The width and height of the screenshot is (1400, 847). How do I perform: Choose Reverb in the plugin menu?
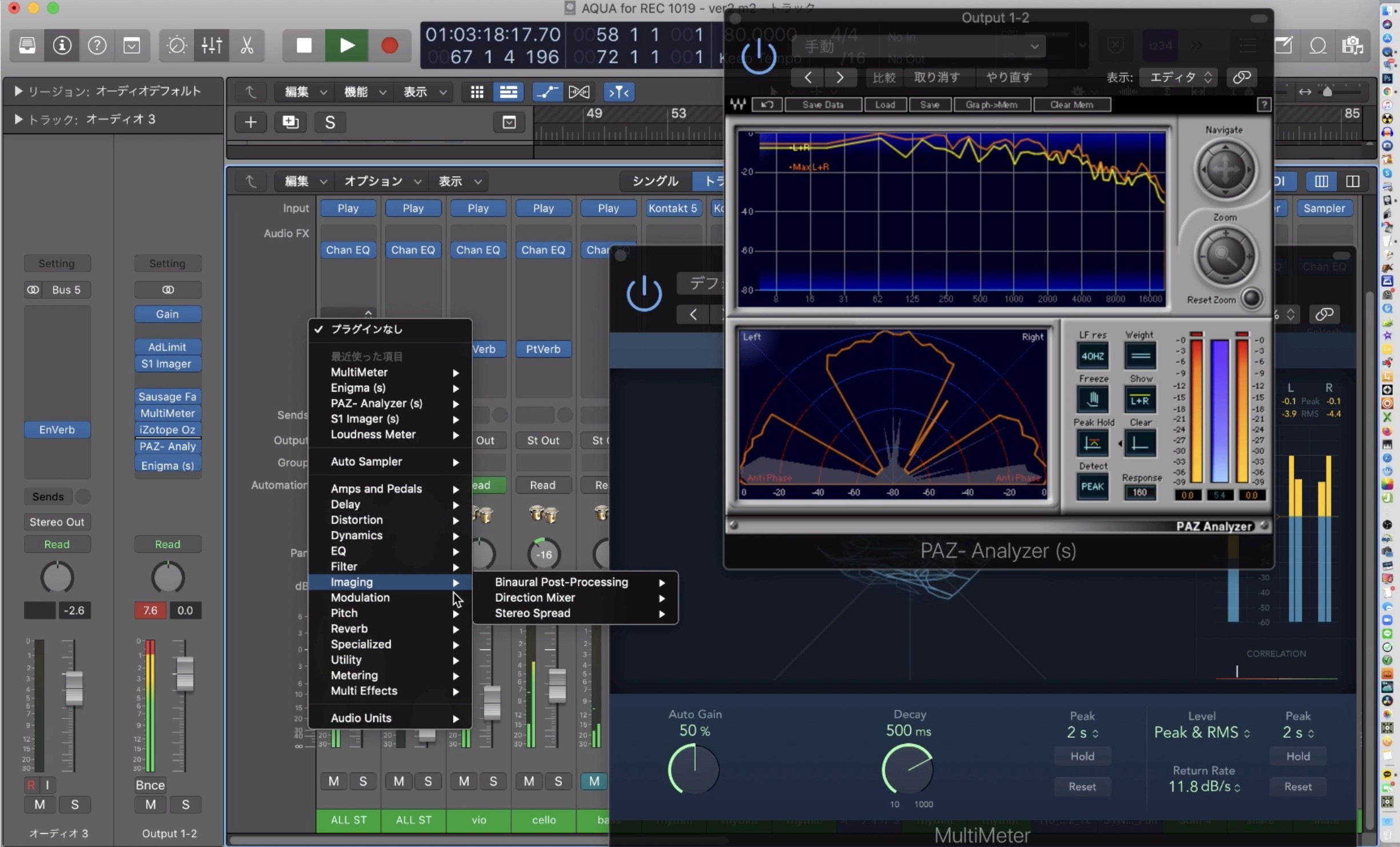[349, 629]
